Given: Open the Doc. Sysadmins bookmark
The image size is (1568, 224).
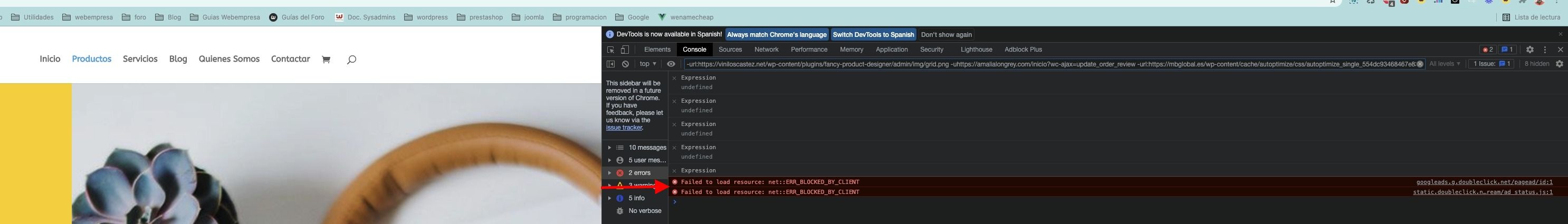Looking at the screenshot, I should point(365,17).
